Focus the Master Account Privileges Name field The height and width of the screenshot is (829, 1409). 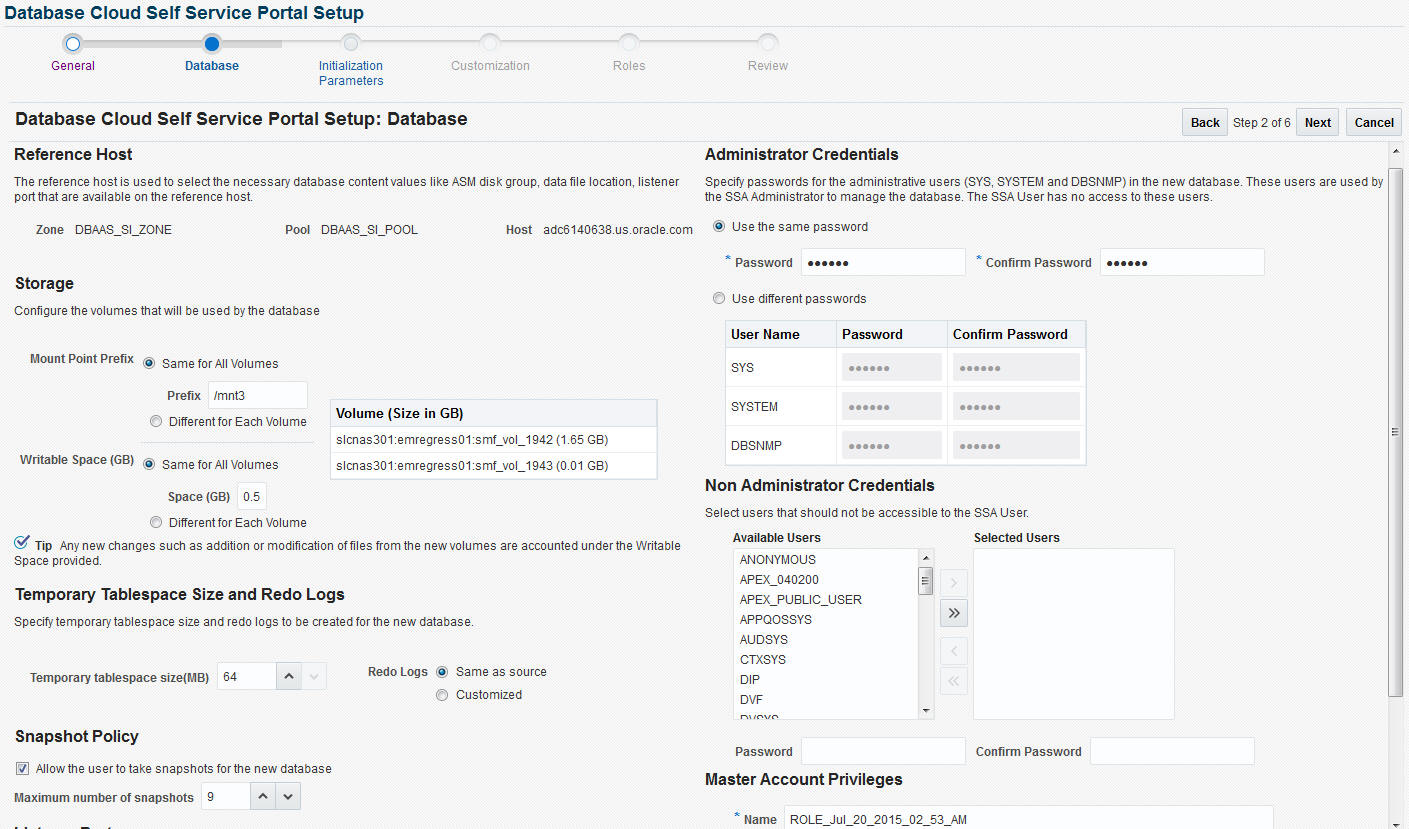(1028, 819)
